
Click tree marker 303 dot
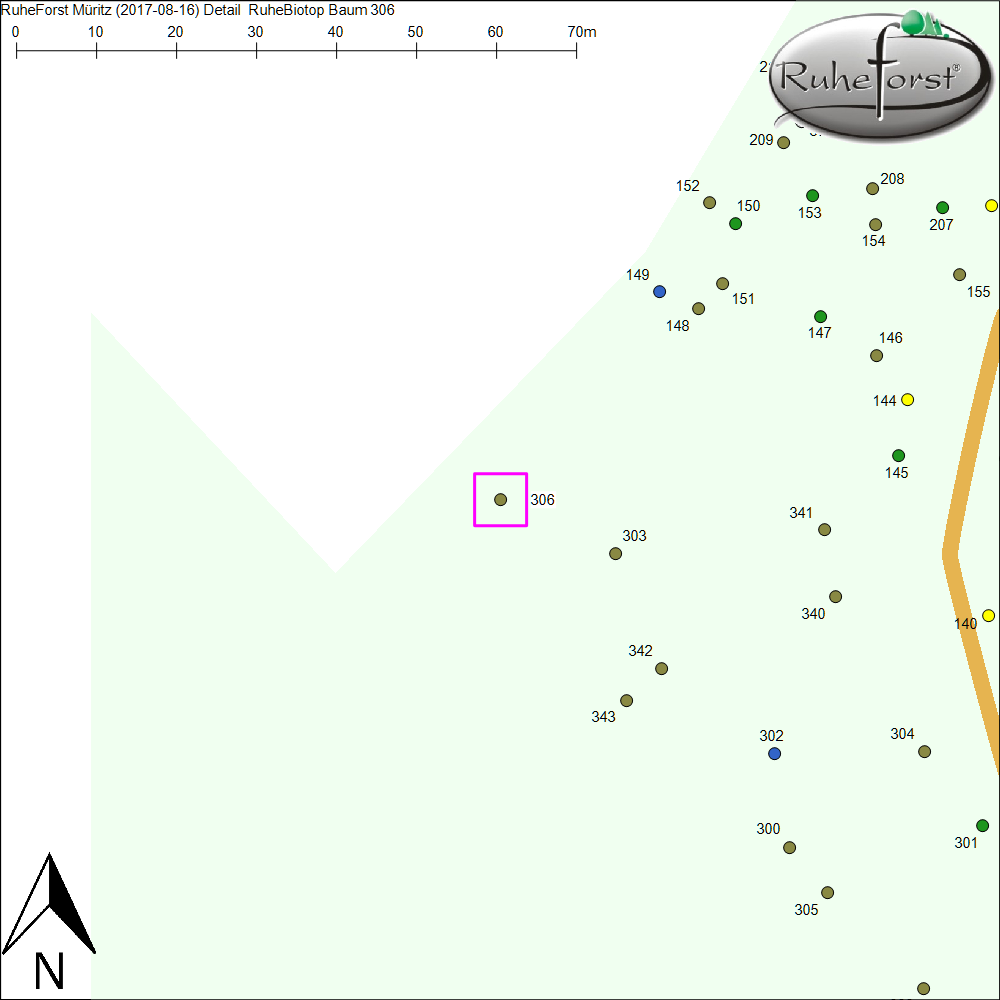pyautogui.click(x=616, y=554)
